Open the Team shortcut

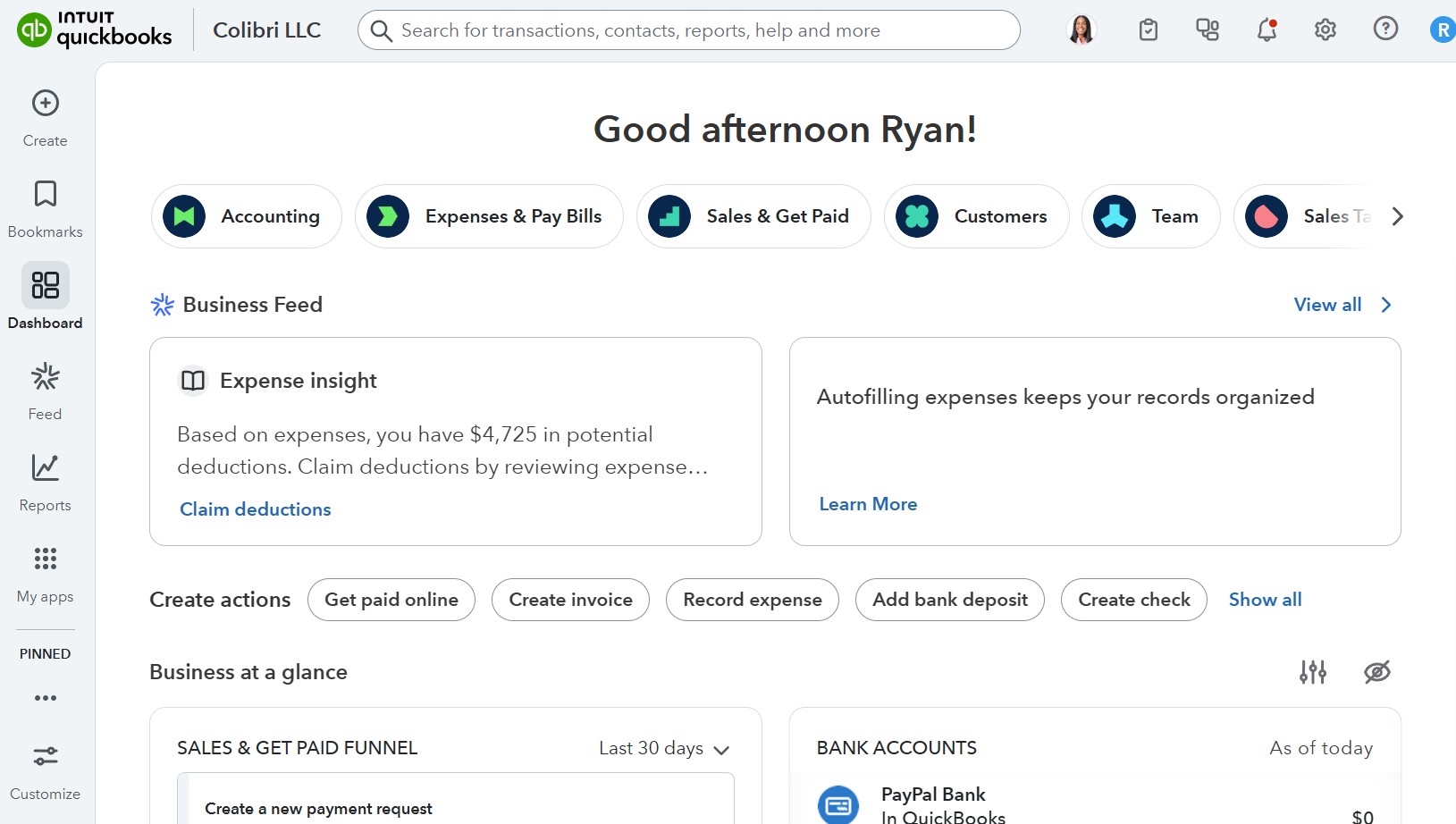1151,216
